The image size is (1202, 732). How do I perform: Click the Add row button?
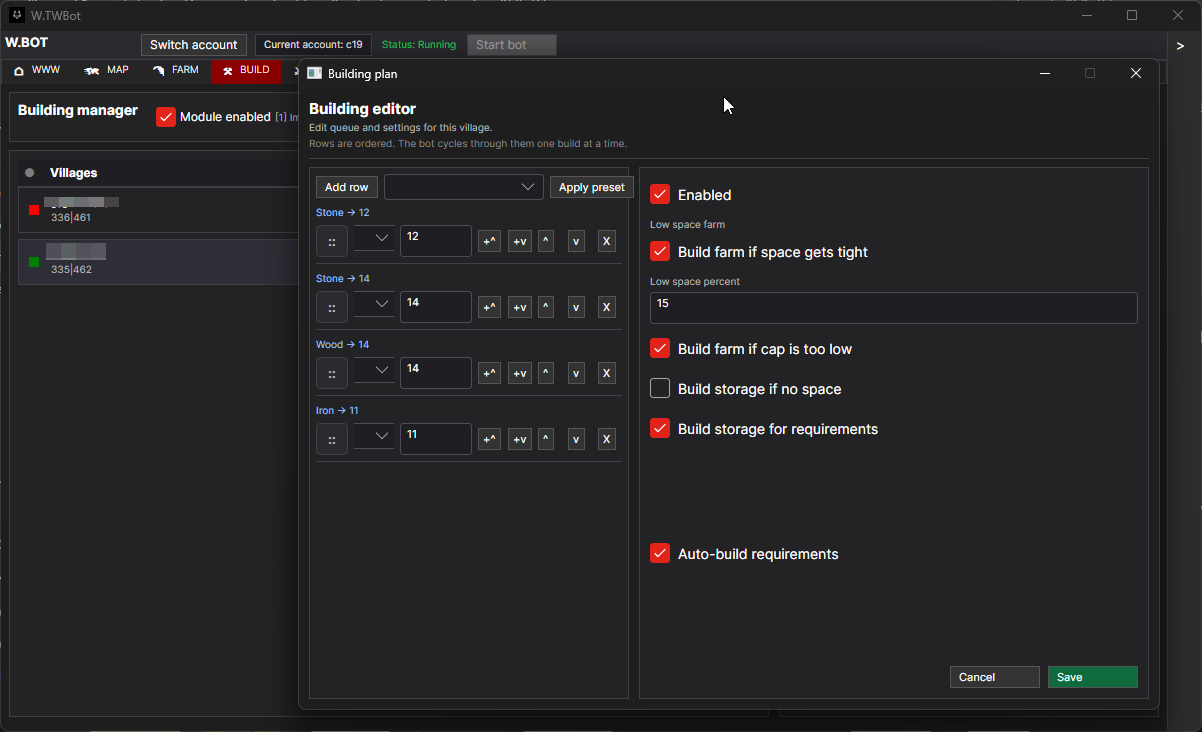[x=347, y=187]
